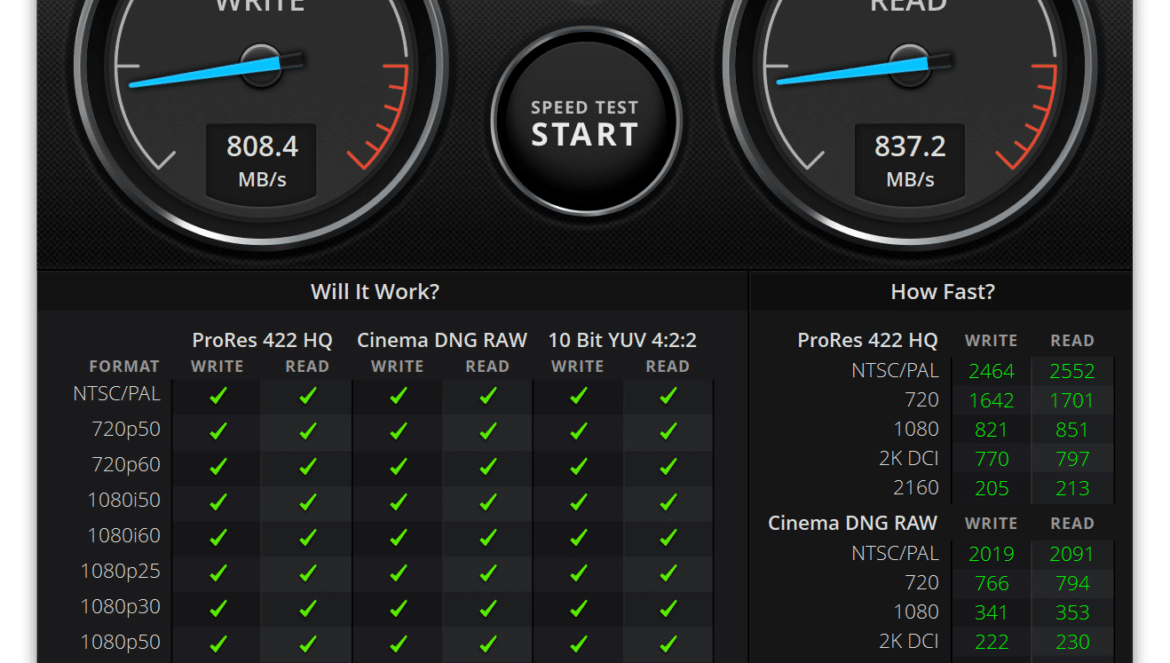Start the disk speed test
Viewport: 1170px width, 663px height.
click(586, 122)
